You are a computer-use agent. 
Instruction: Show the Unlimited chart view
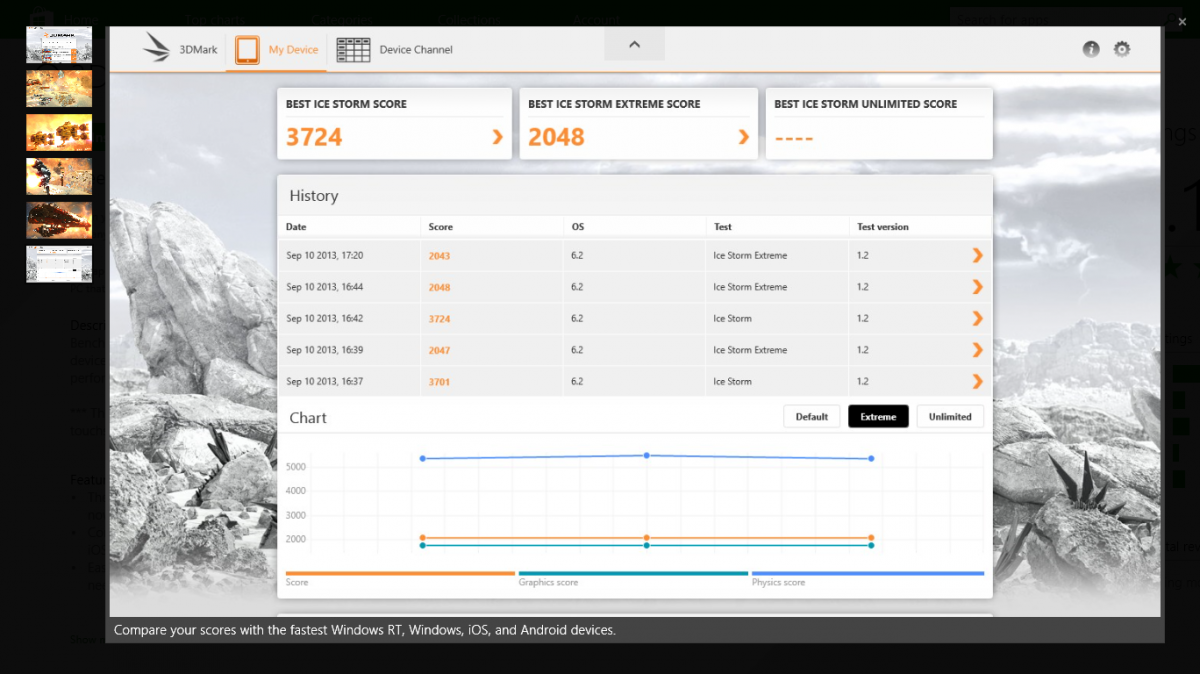(950, 416)
